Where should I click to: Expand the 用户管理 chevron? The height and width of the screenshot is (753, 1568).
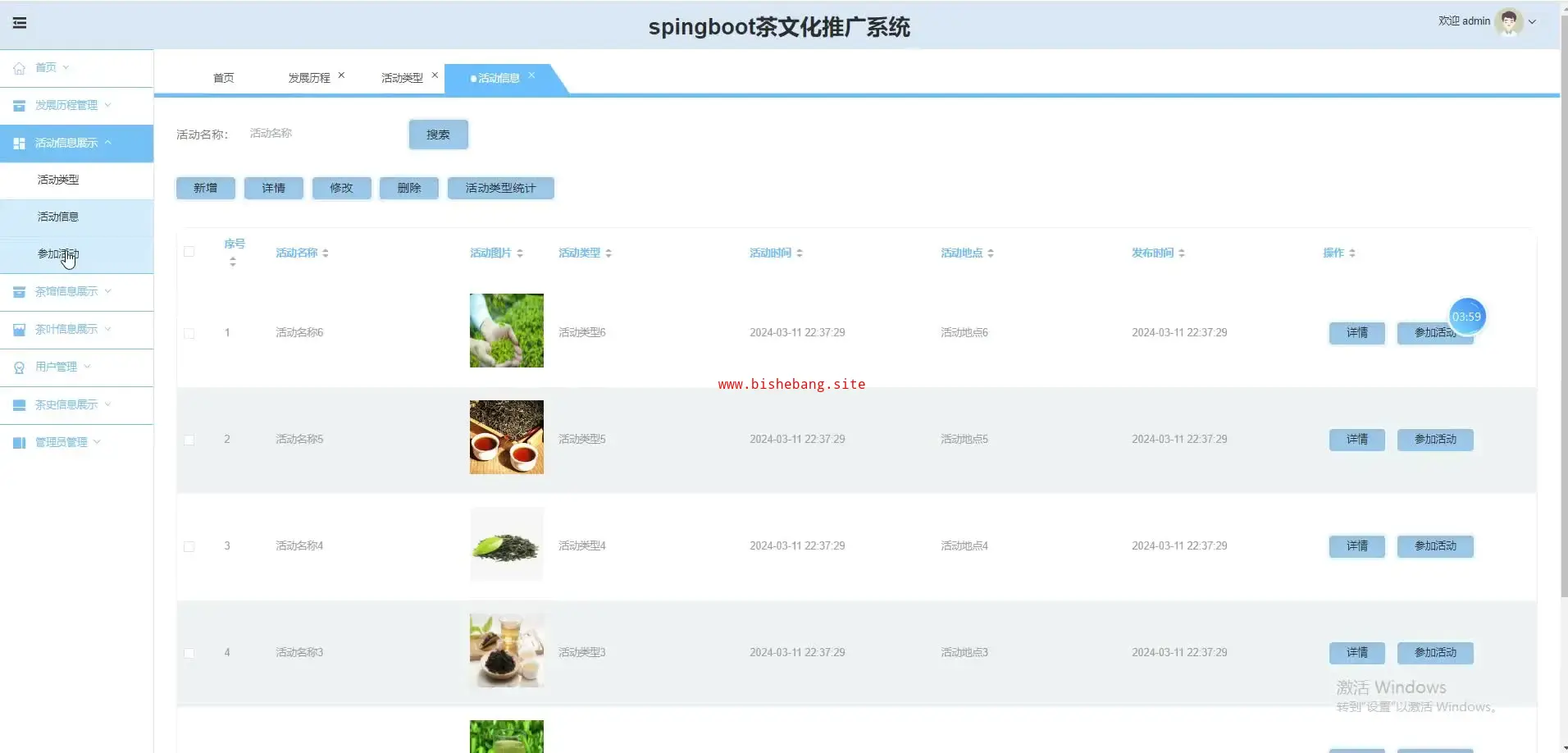[88, 367]
